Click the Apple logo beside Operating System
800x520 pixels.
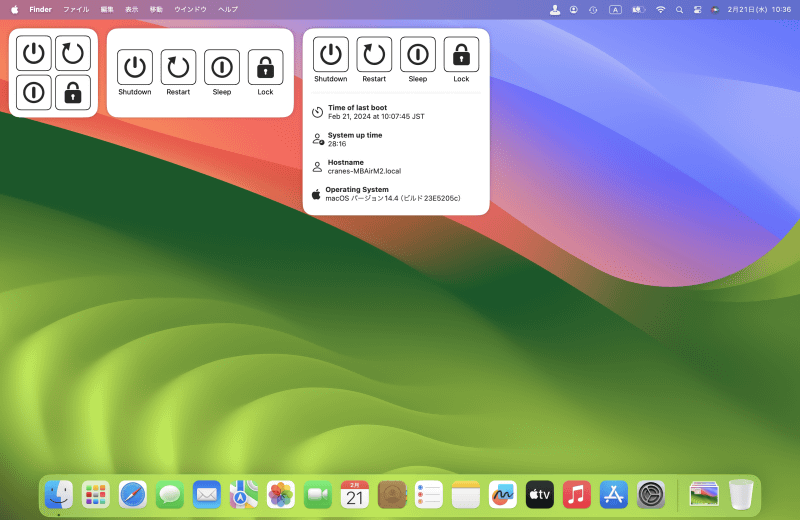[x=316, y=194]
